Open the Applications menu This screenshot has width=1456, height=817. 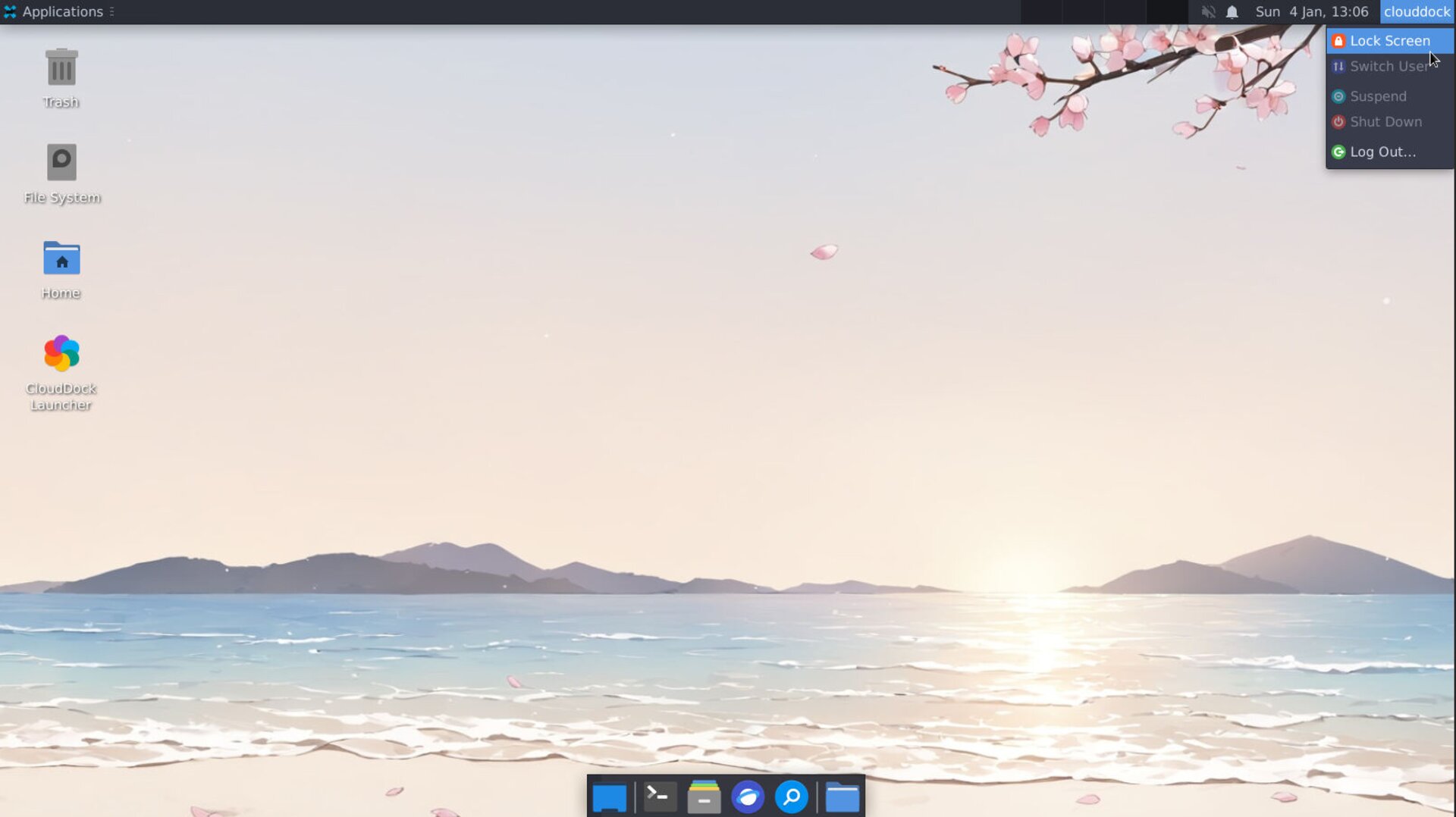point(58,12)
